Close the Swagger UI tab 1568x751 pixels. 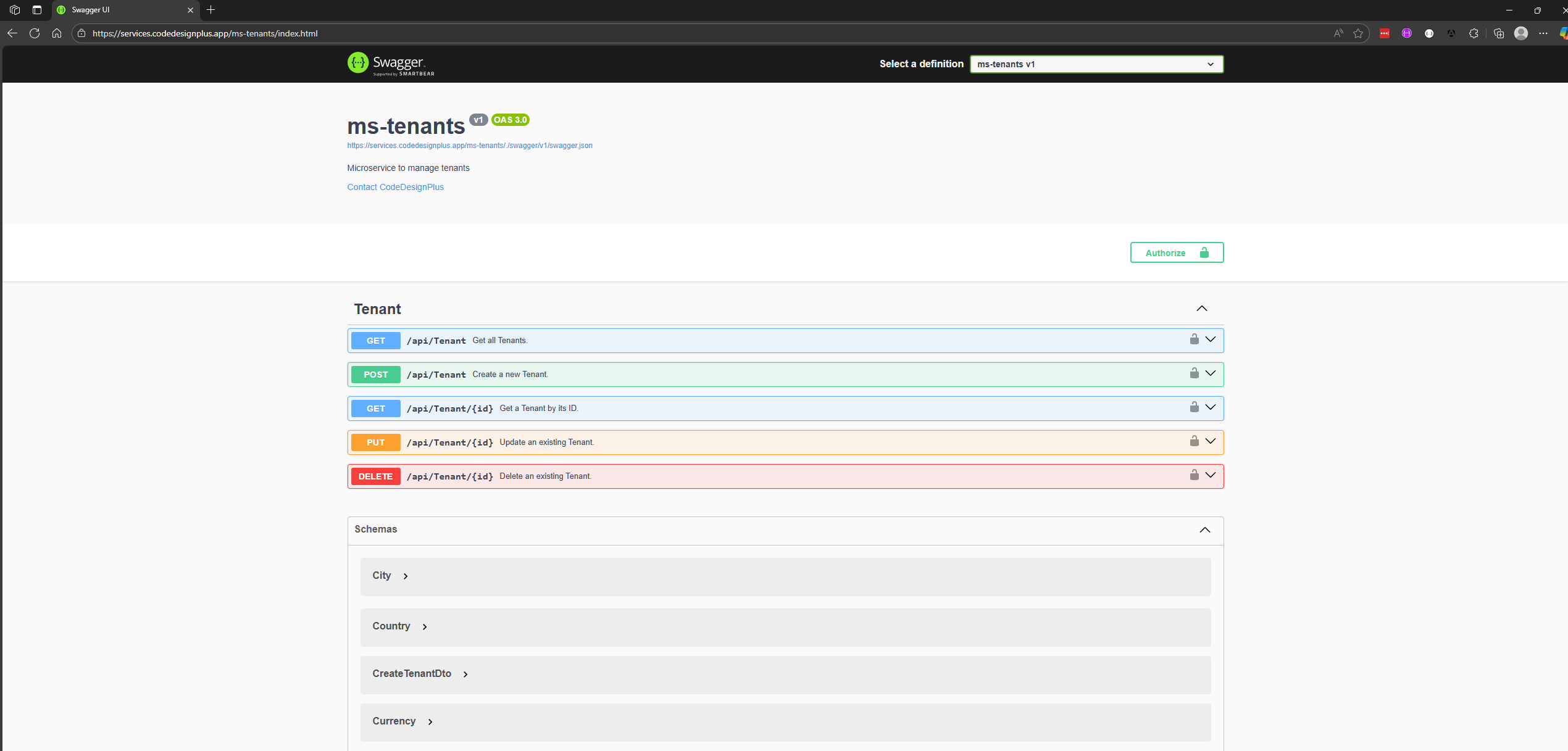(190, 10)
